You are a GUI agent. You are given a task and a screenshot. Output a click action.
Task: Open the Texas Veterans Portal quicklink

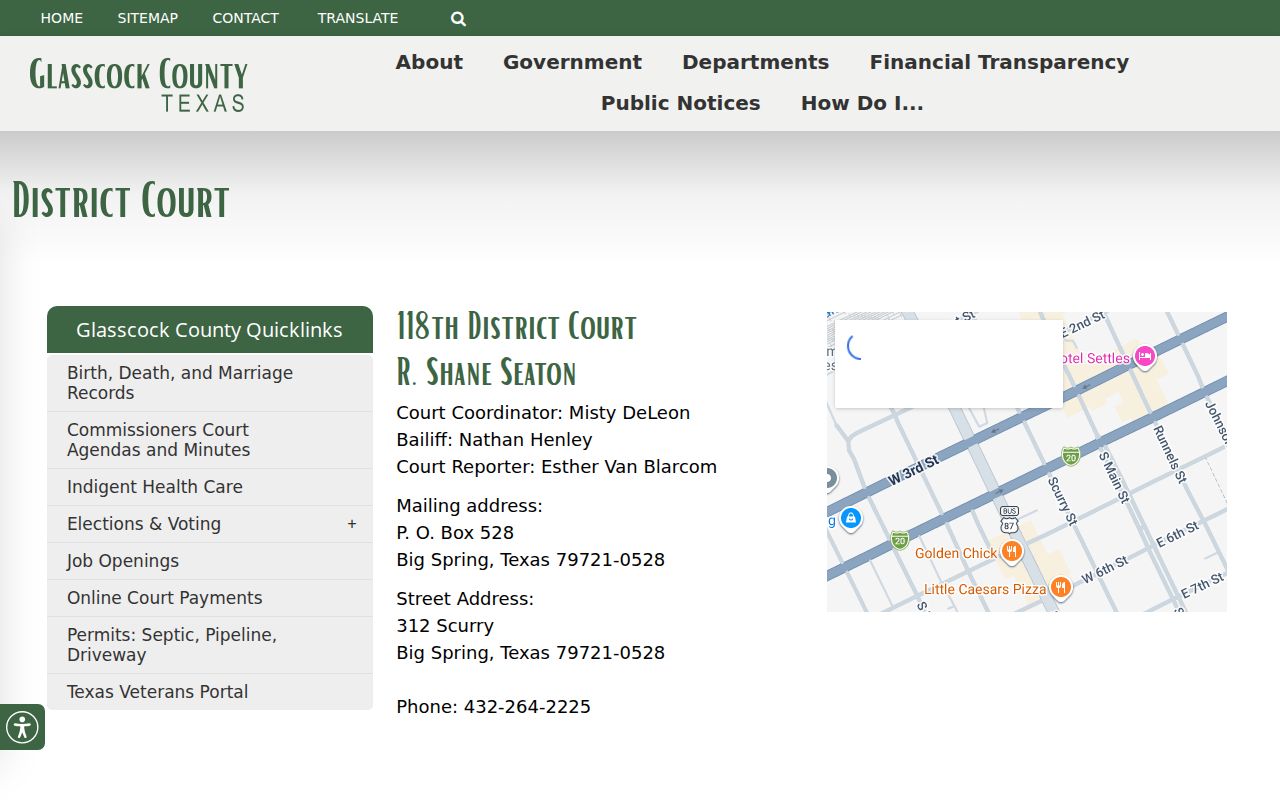point(210,692)
